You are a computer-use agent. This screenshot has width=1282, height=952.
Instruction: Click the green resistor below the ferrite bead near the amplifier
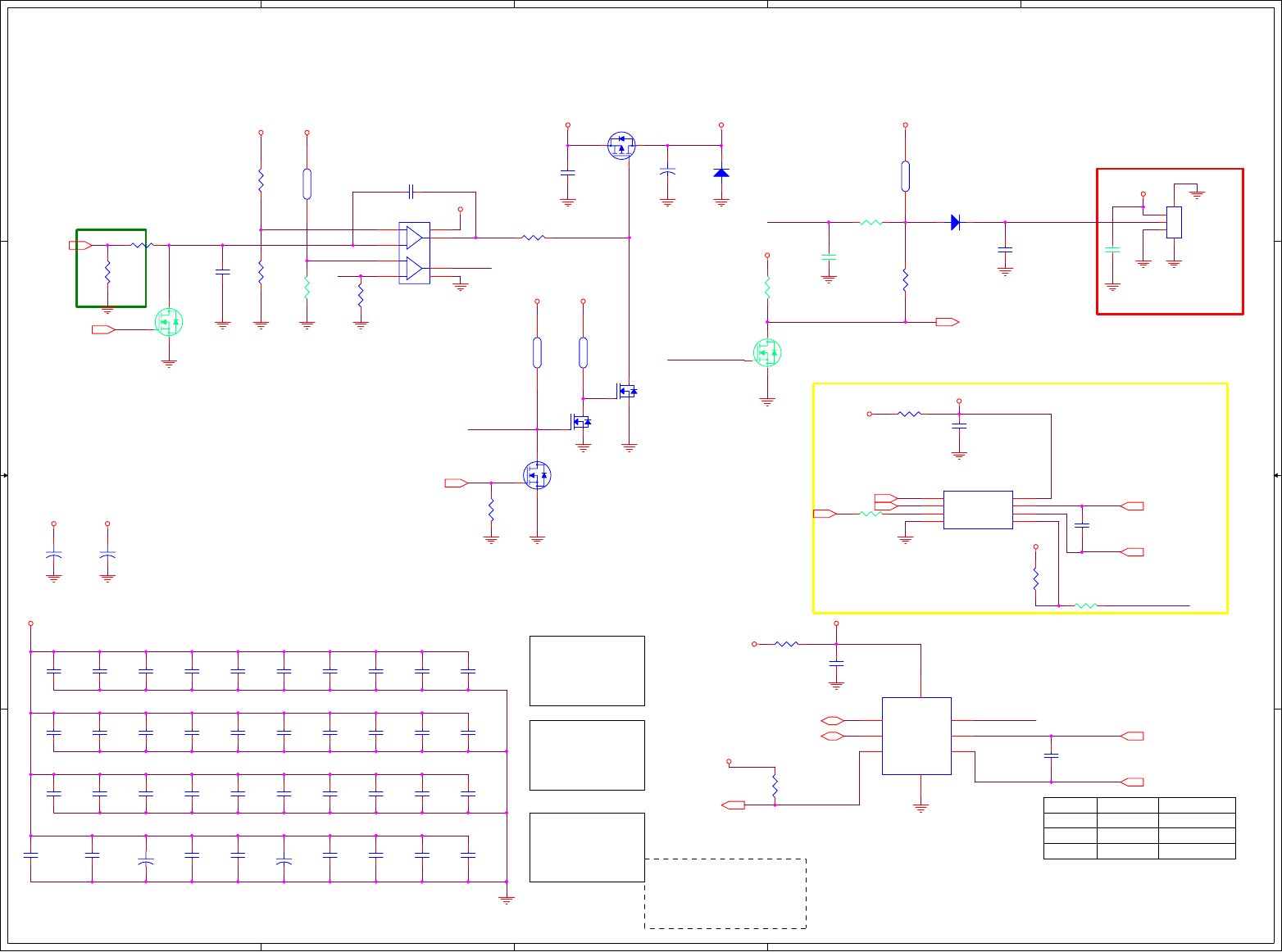(307, 288)
